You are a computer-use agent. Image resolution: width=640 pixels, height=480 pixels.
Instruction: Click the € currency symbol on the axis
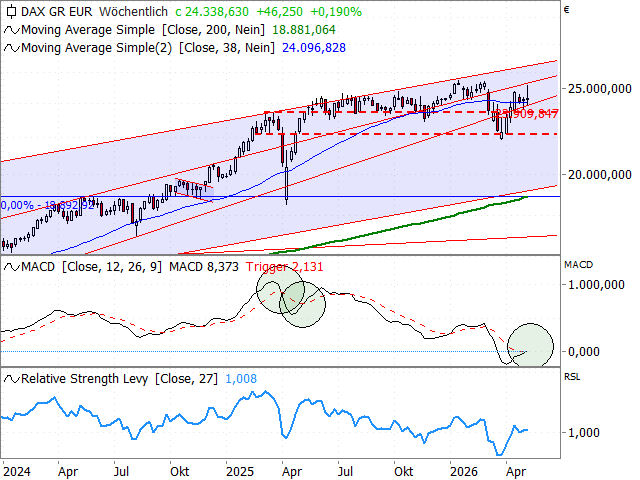pos(566,10)
